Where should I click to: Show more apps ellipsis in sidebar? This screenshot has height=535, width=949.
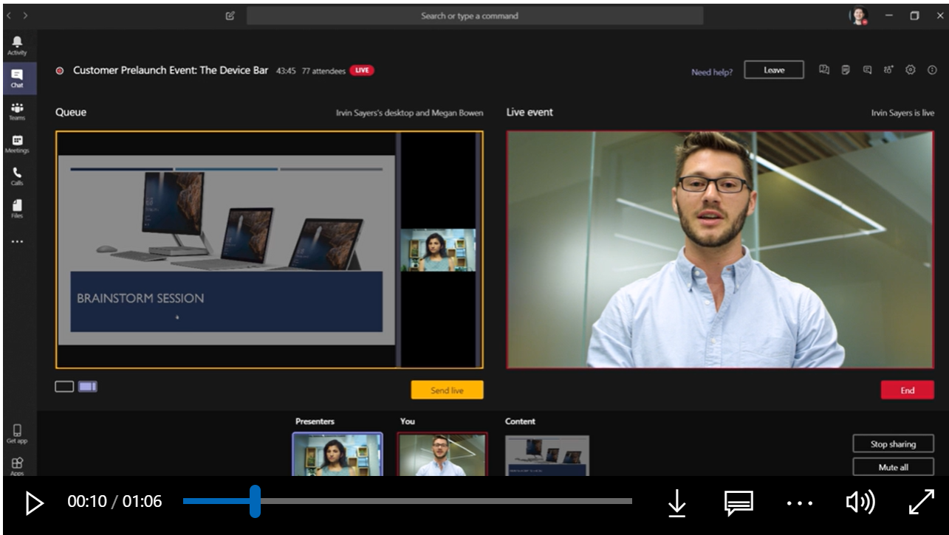tap(17, 241)
